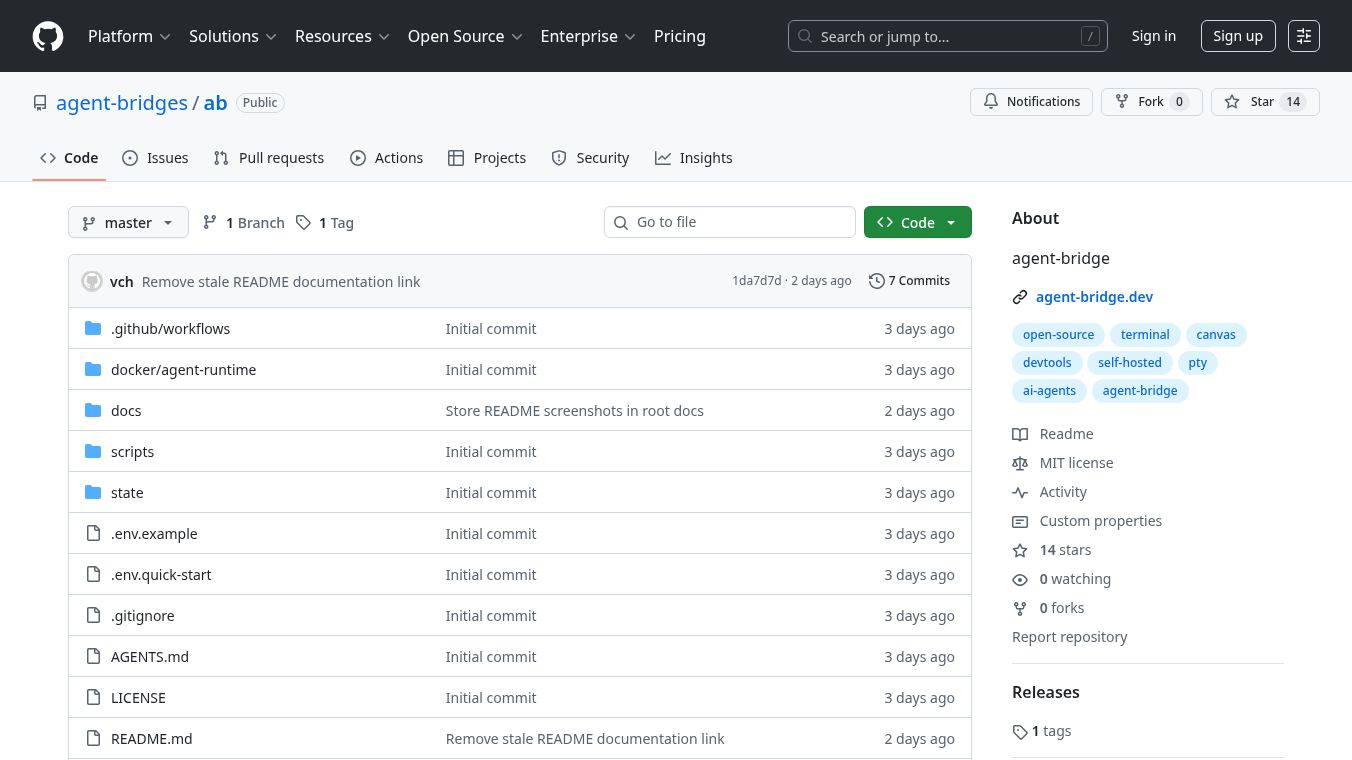
Task: Expand the master branch dropdown
Action: 128,223
